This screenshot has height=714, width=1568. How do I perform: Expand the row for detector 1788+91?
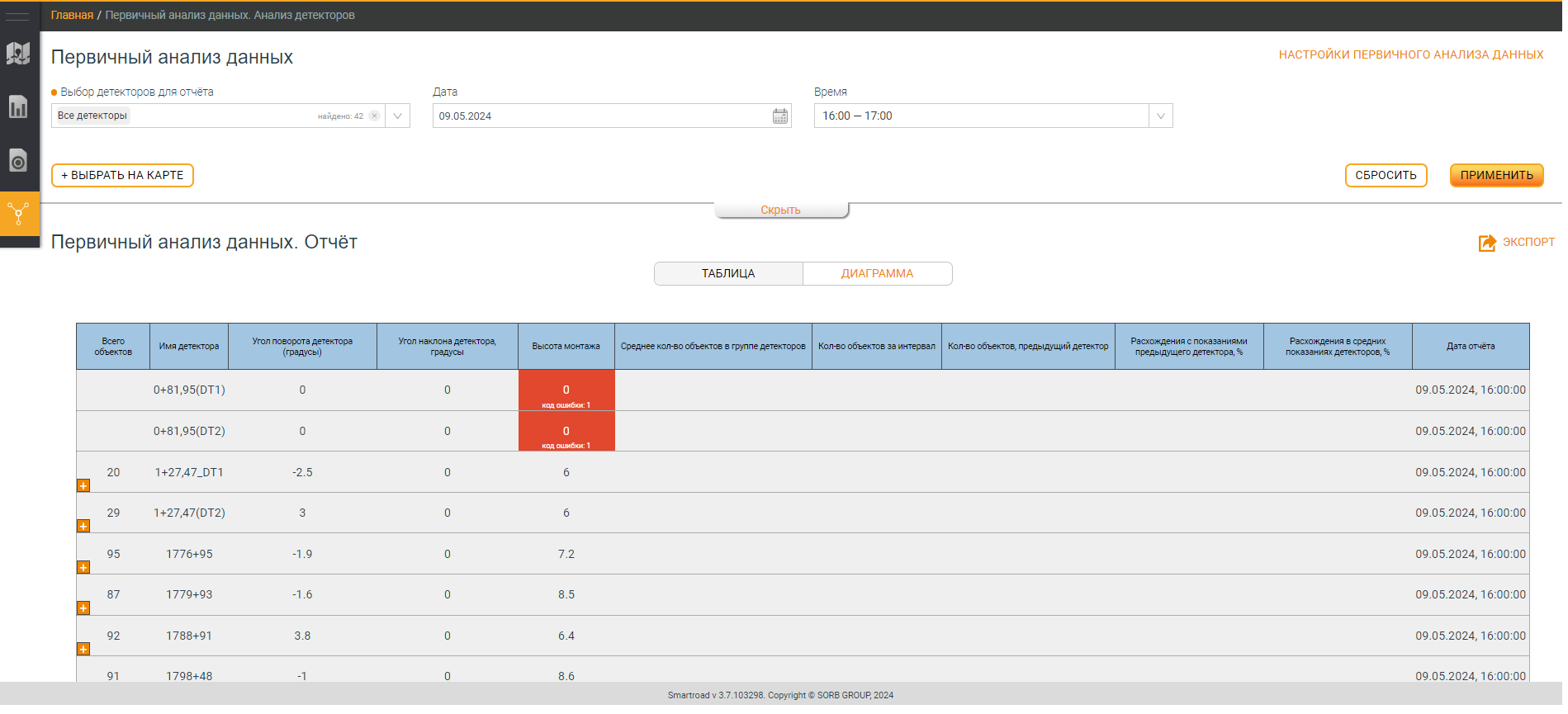point(83,649)
